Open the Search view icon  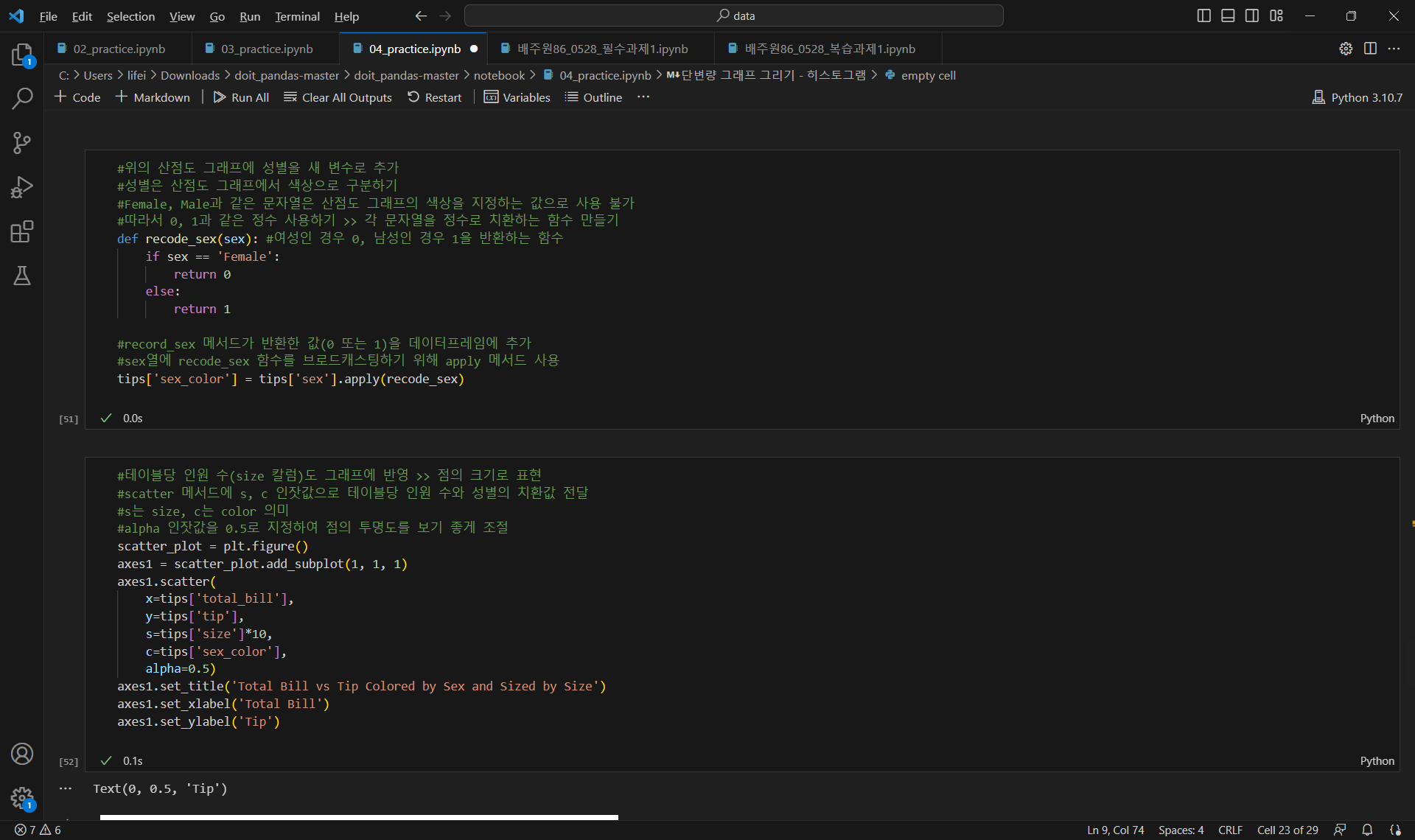coord(22,98)
